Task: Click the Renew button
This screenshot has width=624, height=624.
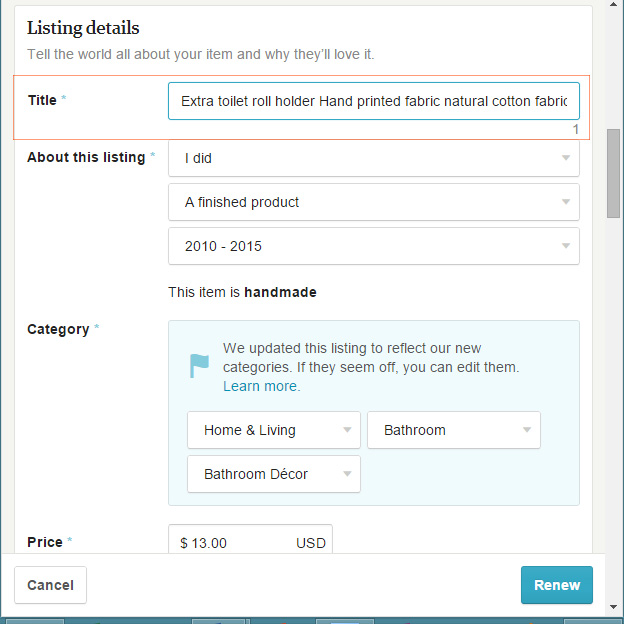Action: [x=557, y=585]
